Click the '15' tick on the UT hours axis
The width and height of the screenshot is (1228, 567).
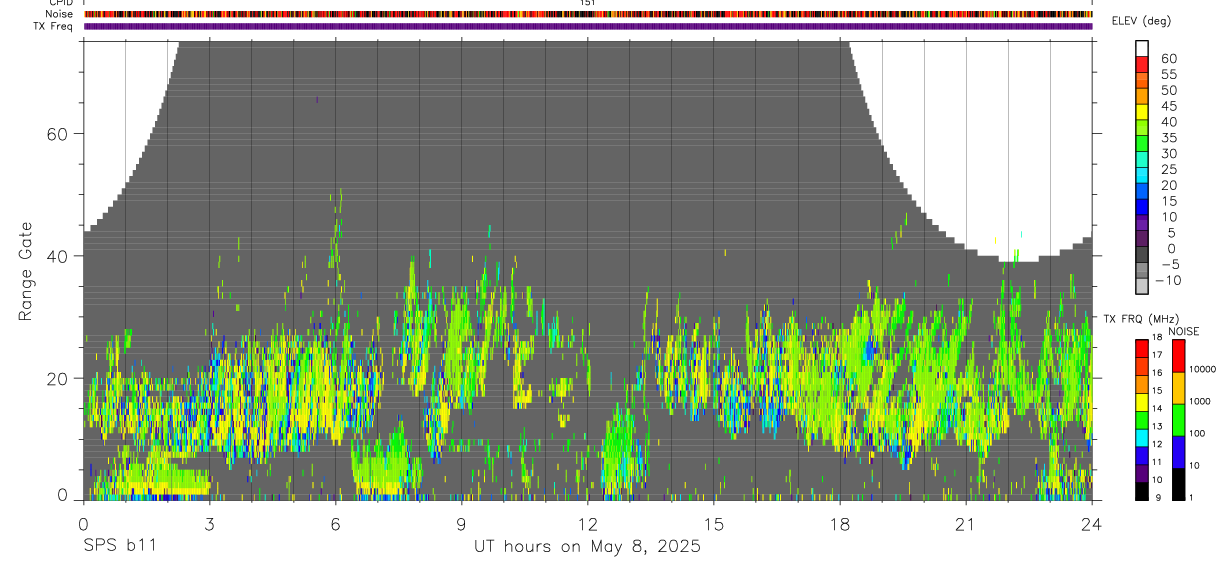(713, 524)
